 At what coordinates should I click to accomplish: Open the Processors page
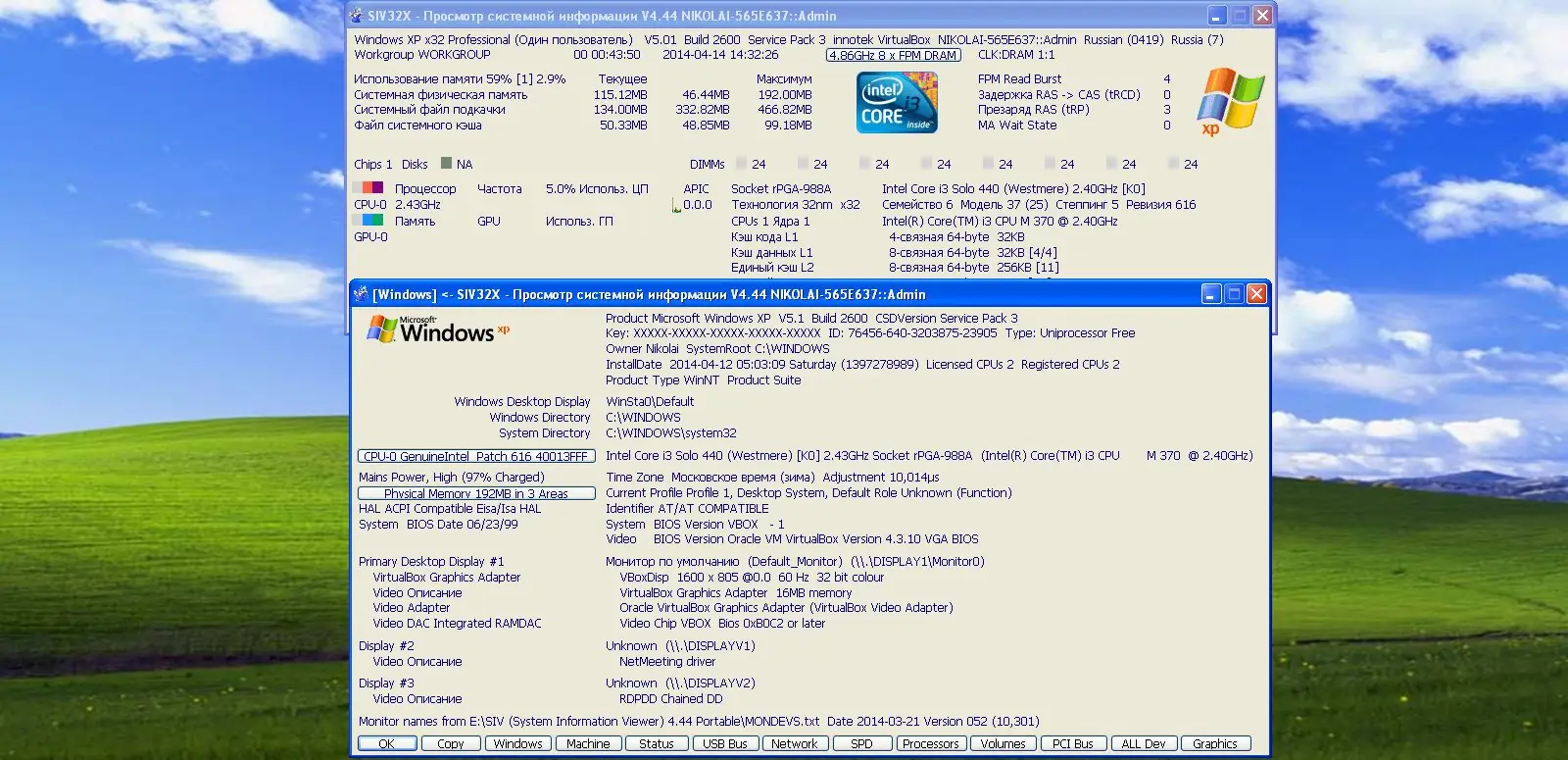pos(931,744)
